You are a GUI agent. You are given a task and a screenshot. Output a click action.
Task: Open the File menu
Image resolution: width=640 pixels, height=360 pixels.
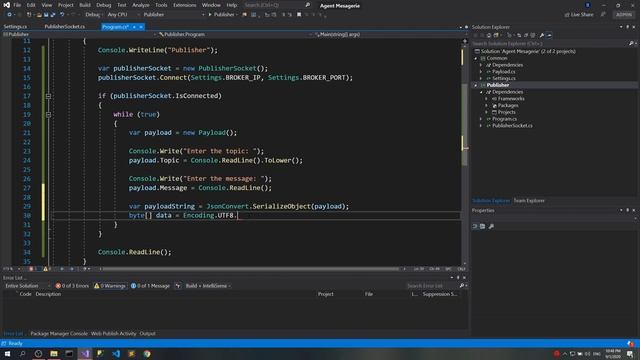(17, 5)
